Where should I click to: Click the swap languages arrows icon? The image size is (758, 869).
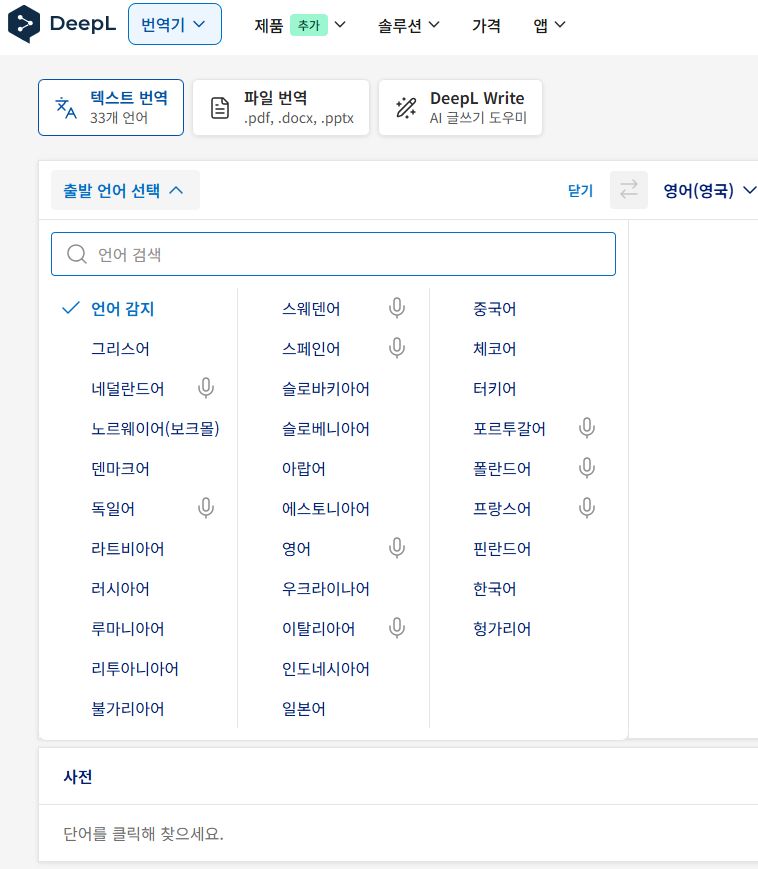pos(629,190)
